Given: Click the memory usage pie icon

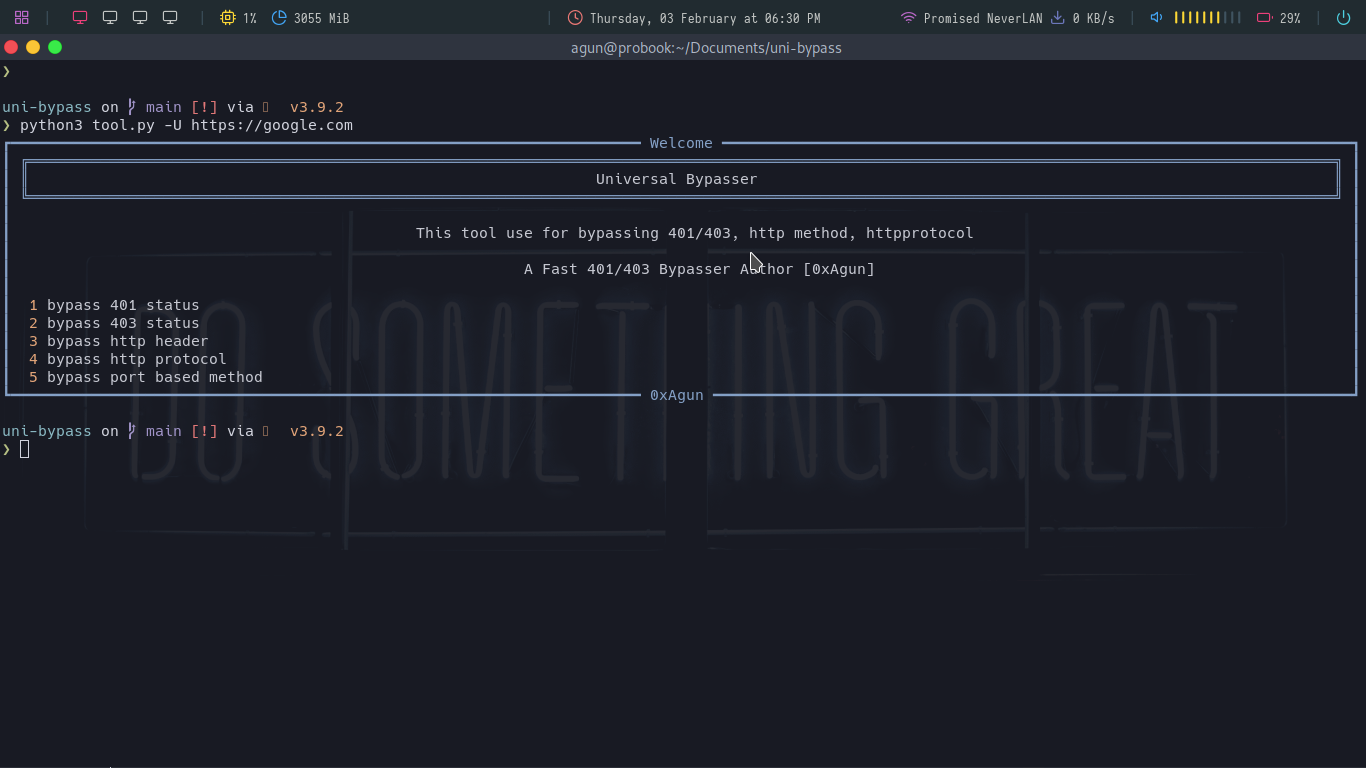Looking at the screenshot, I should (x=279, y=18).
